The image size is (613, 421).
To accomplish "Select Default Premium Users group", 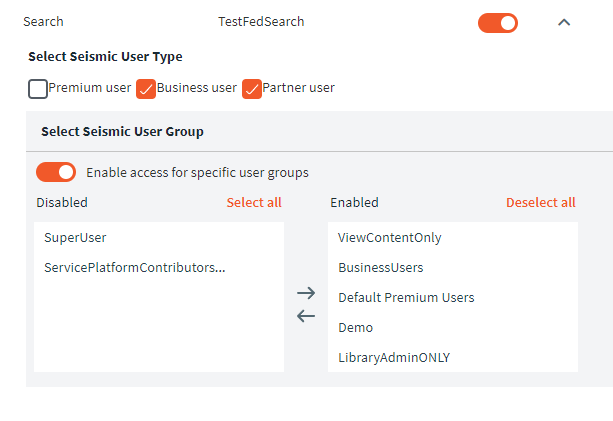I will click(406, 297).
